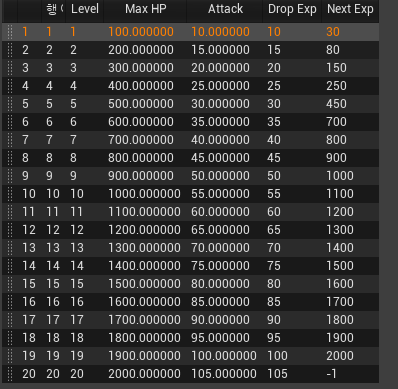
Task: Select the Max HP cell 2000.000000
Action: pyautogui.click(x=144, y=374)
